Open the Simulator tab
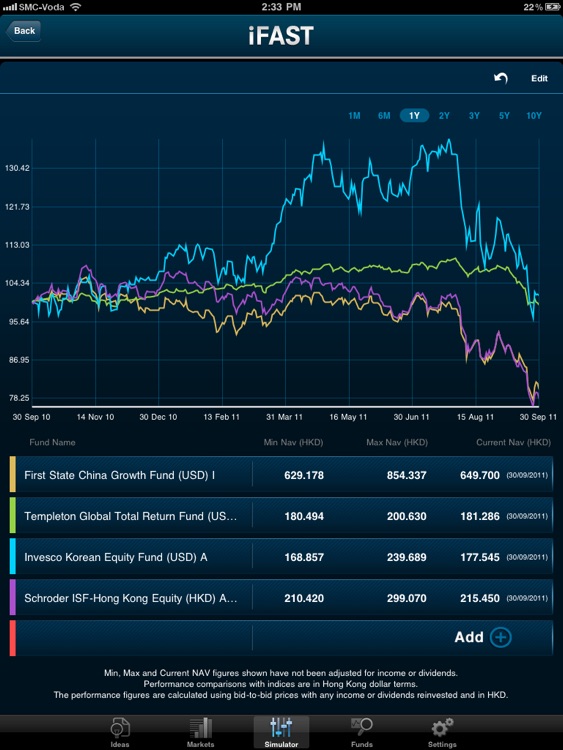The height and width of the screenshot is (750, 563). pyautogui.click(x=281, y=732)
